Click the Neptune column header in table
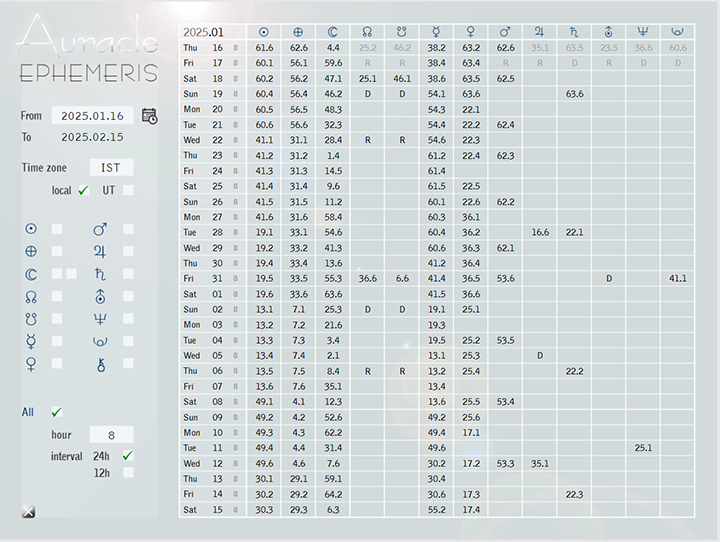The height and width of the screenshot is (542, 720). (642, 32)
